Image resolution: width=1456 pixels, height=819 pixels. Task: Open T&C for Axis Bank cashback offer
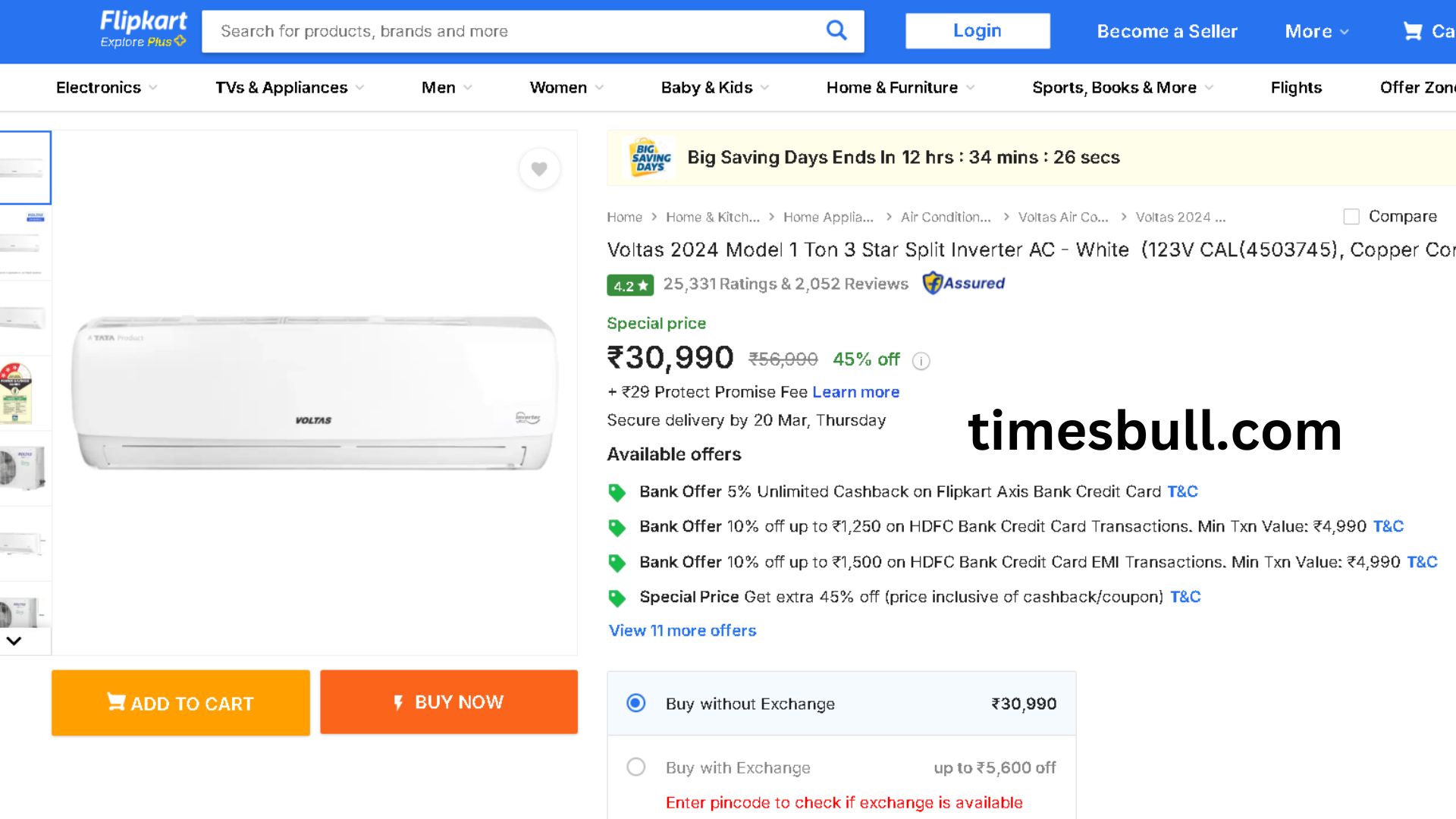1182,492
